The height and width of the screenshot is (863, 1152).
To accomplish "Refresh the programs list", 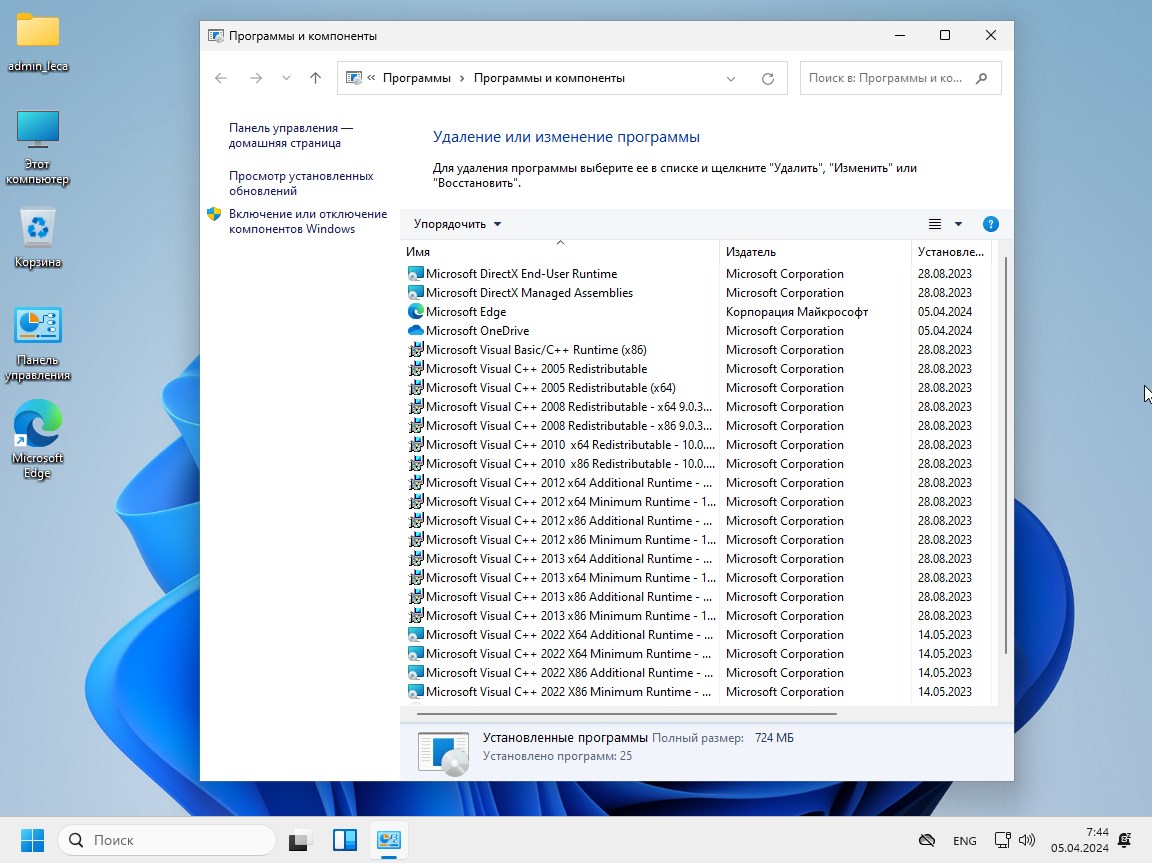I will [x=768, y=78].
